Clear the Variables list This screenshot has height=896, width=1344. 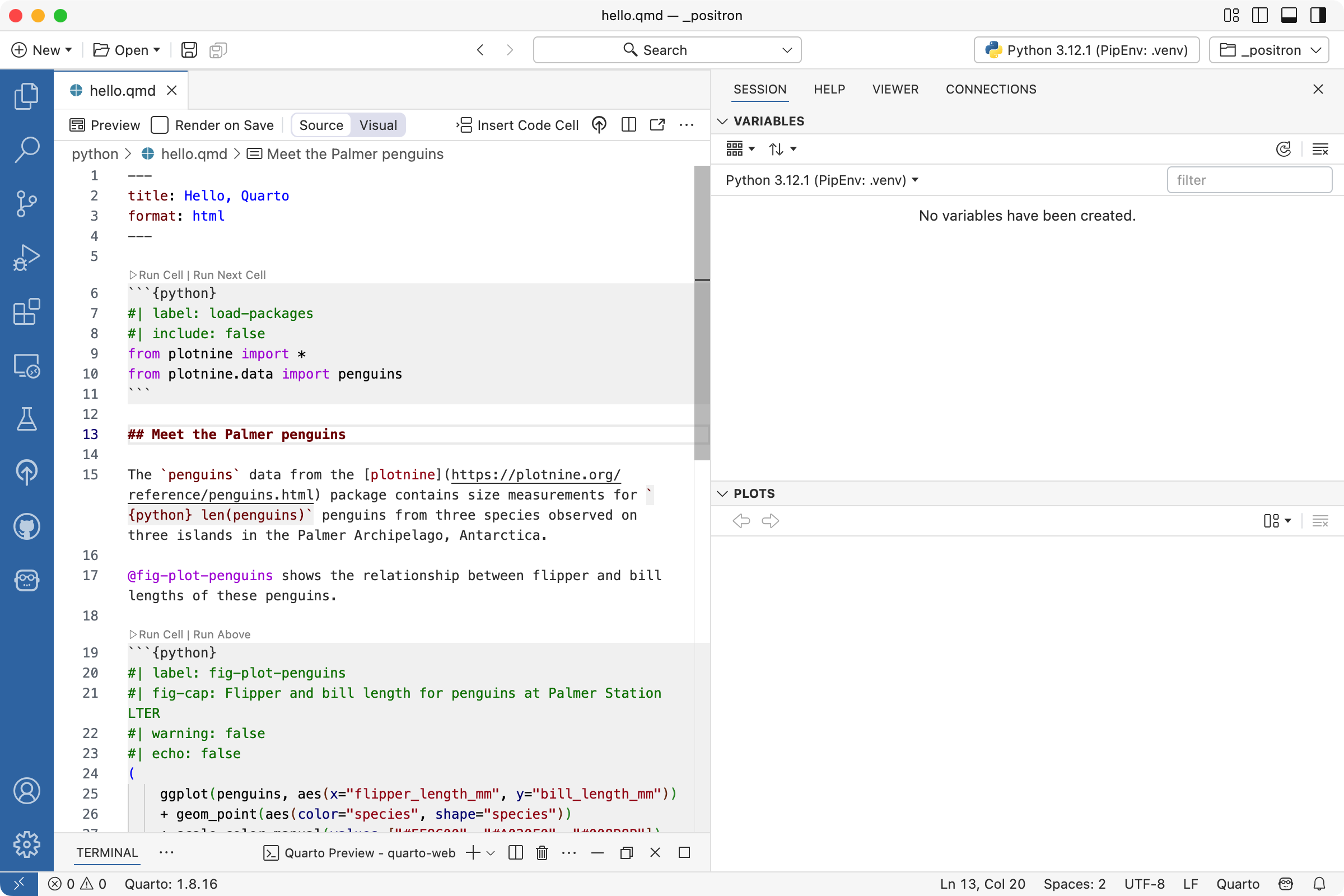[x=1320, y=149]
